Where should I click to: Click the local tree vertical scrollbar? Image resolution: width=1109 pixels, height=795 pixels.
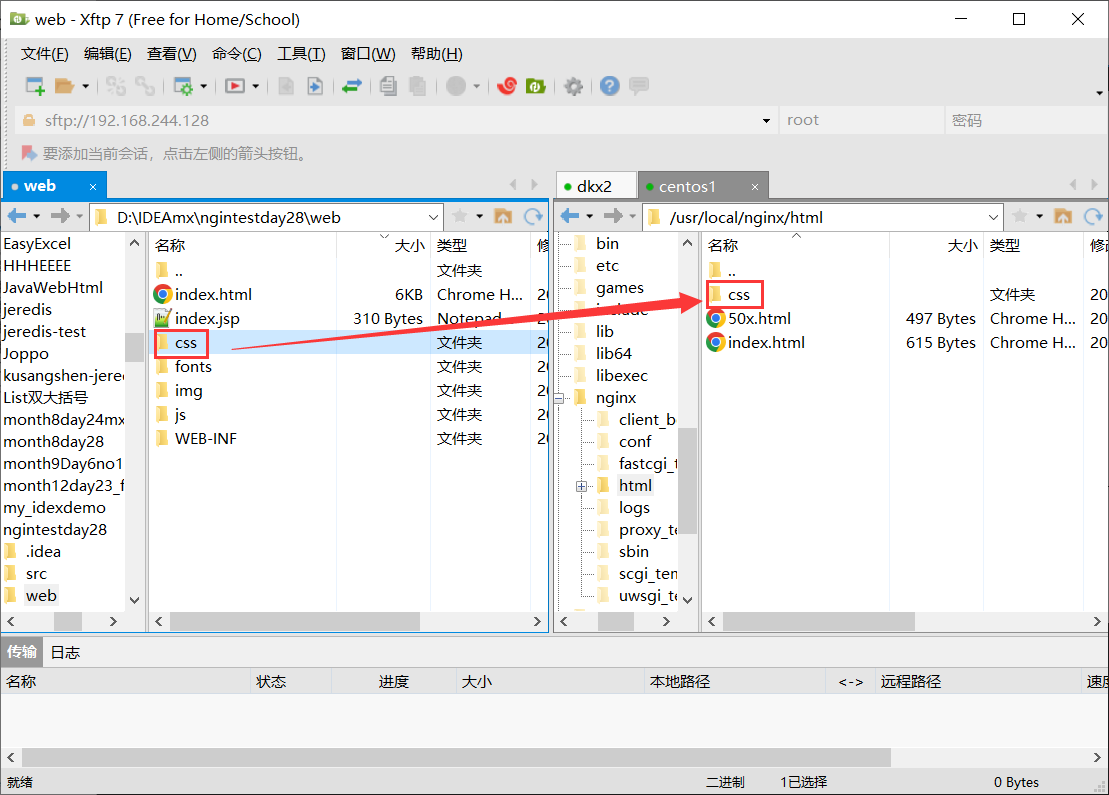[x=134, y=347]
